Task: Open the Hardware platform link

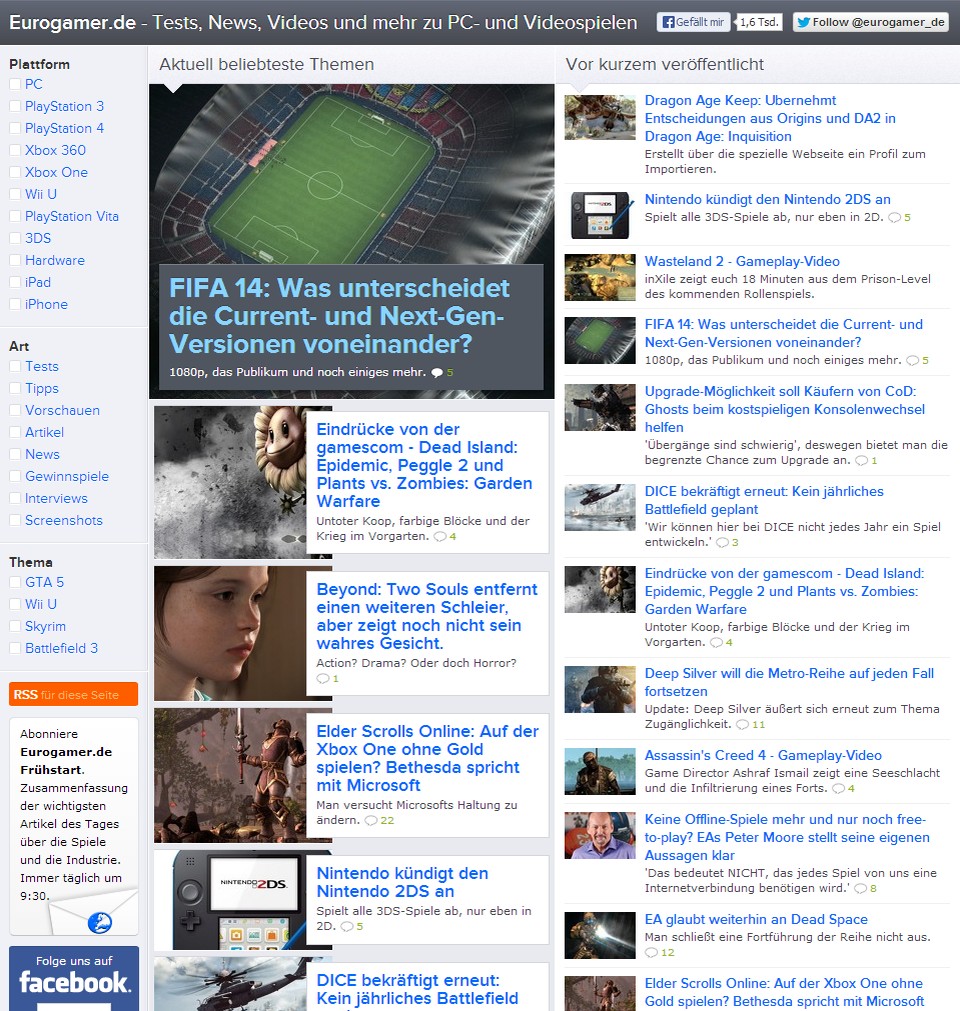Action: pyautogui.click(x=55, y=260)
